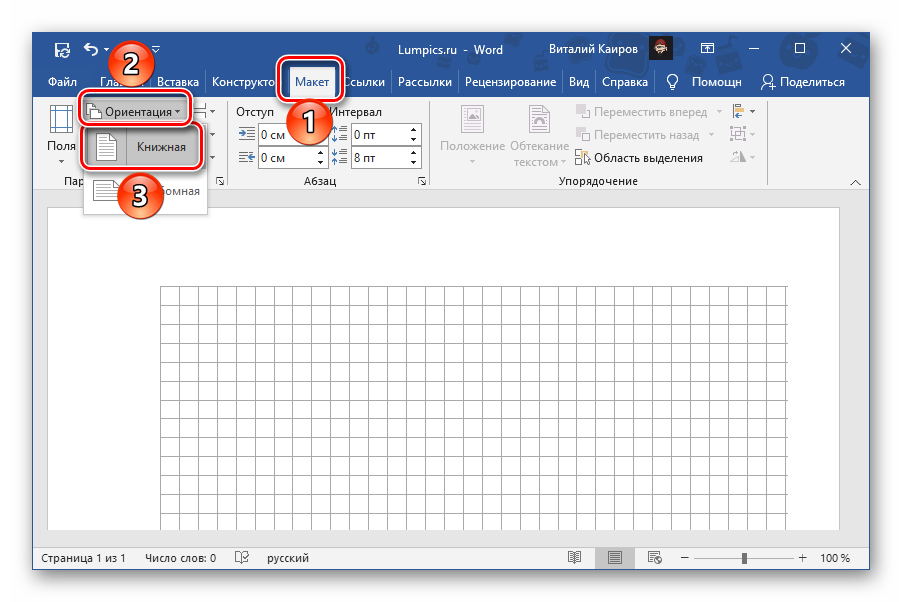Image resolution: width=902 pixels, height=602 pixels.
Task: Open the Абзац dialog launcher
Action: (x=422, y=181)
